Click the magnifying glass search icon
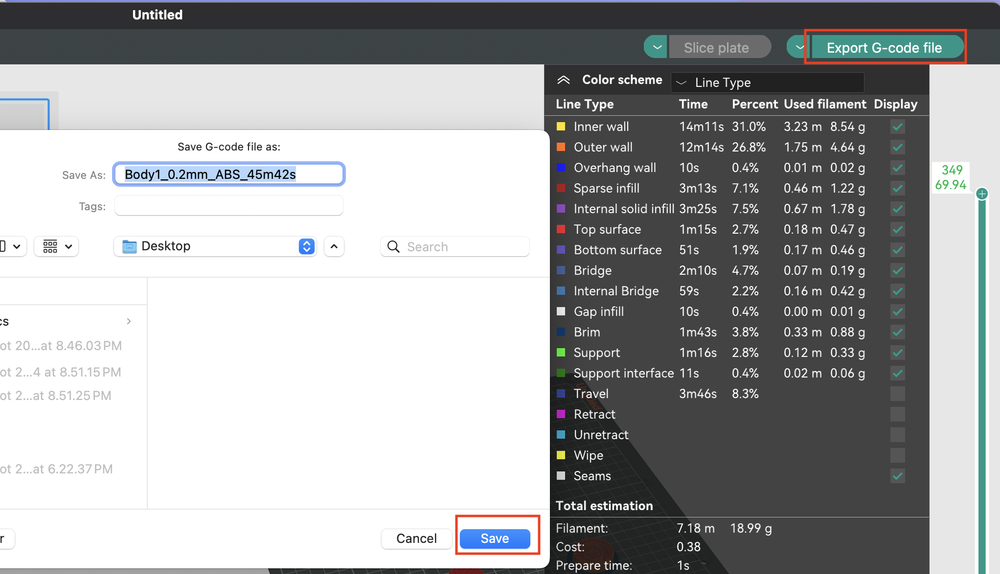Viewport: 1000px width, 574px height. pos(393,247)
